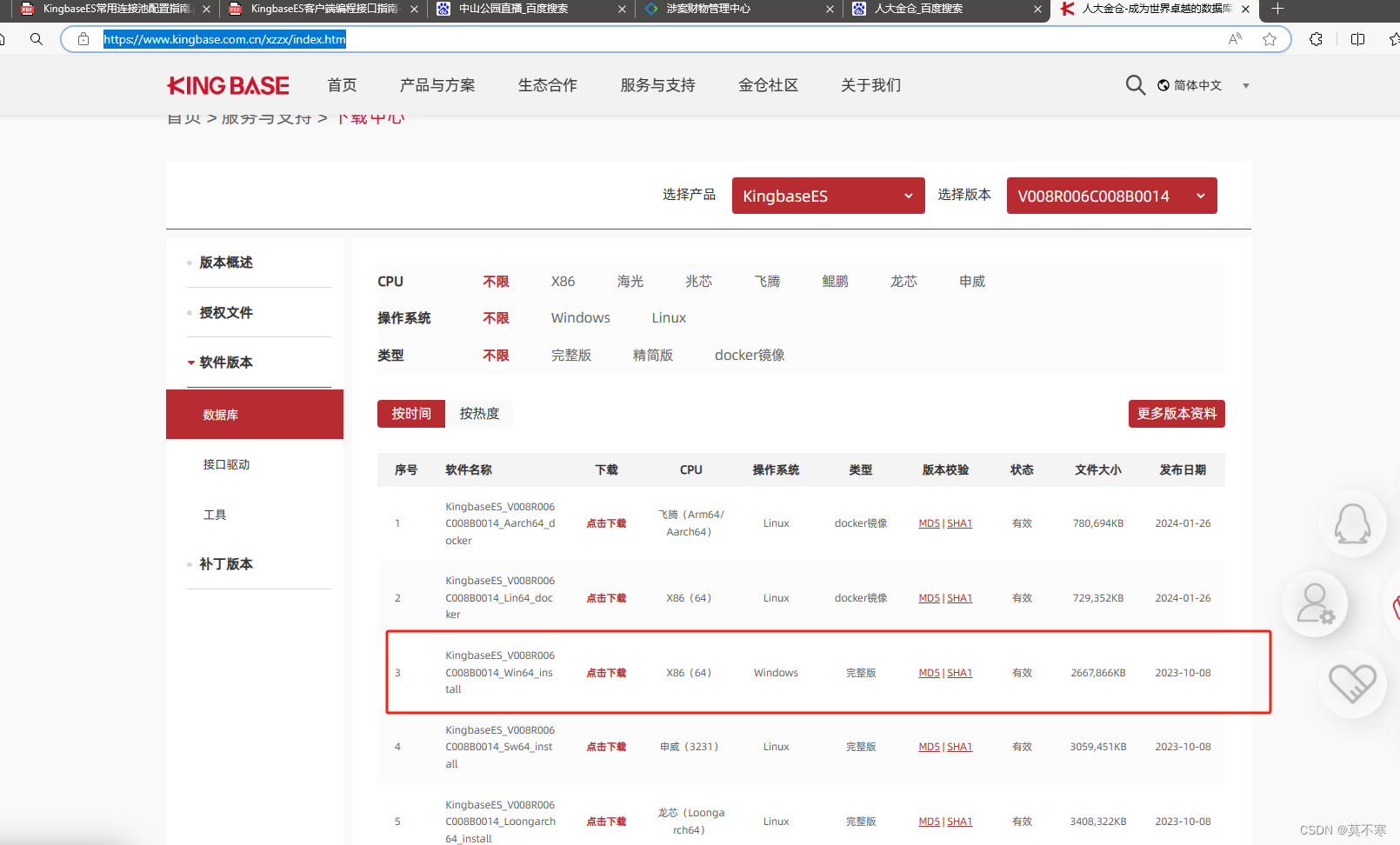Open browser extensions puzzle icon
Viewport: 1400px width, 845px height.
coord(1316,39)
